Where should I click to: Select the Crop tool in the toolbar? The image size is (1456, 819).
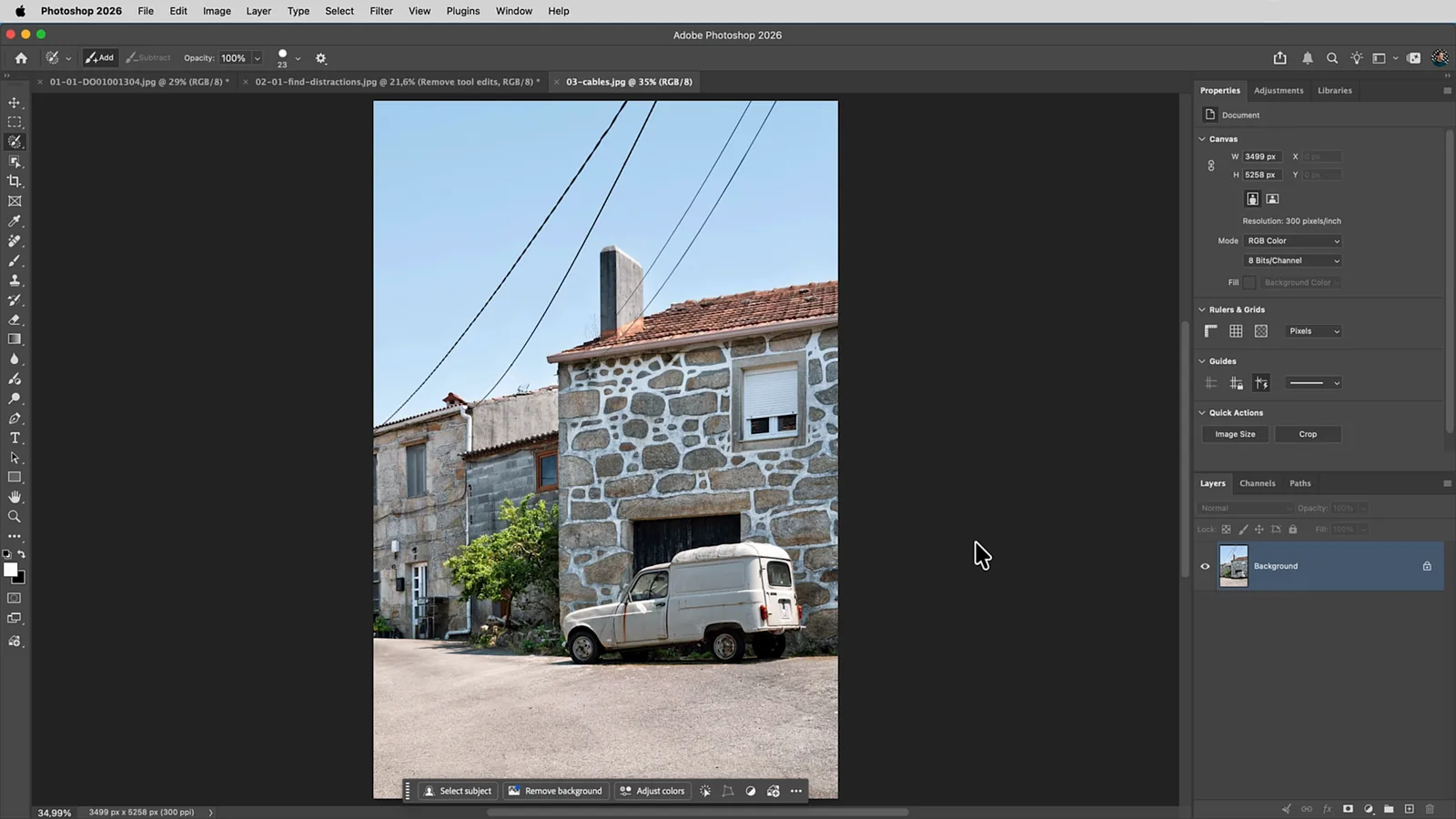tap(15, 181)
